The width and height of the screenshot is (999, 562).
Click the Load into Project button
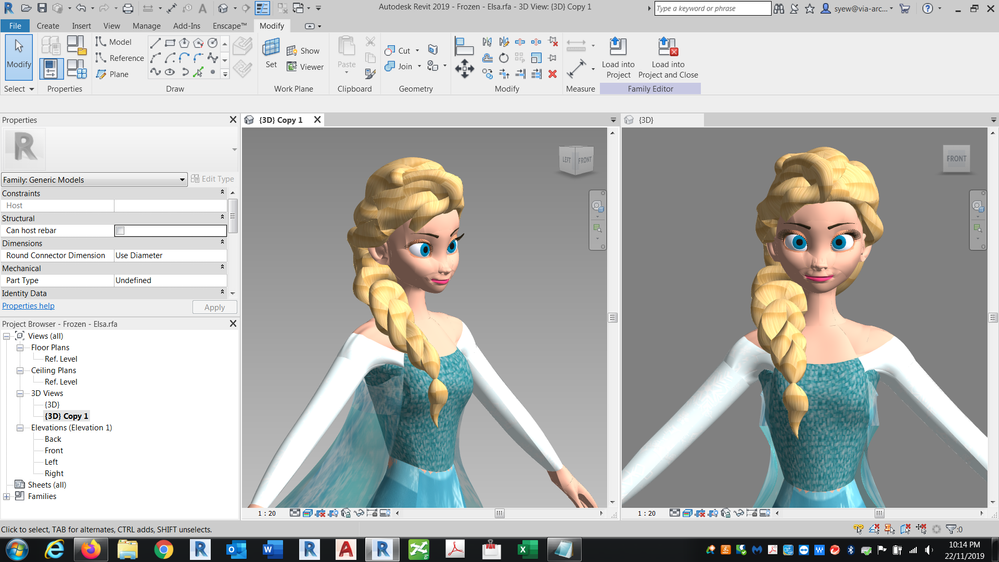coord(618,58)
